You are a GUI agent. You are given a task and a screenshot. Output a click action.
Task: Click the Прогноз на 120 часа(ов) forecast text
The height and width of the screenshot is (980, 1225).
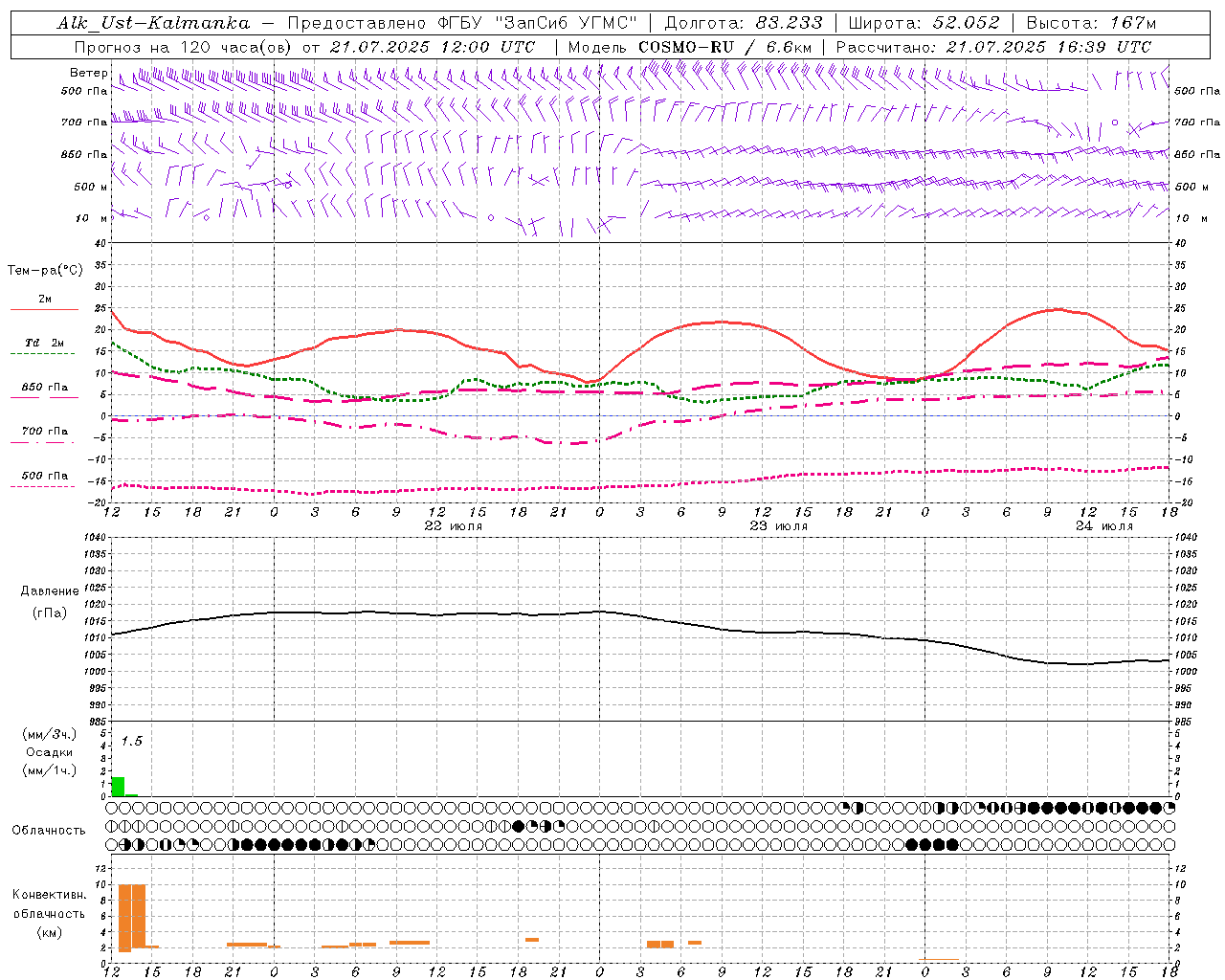pyautogui.click(x=184, y=47)
